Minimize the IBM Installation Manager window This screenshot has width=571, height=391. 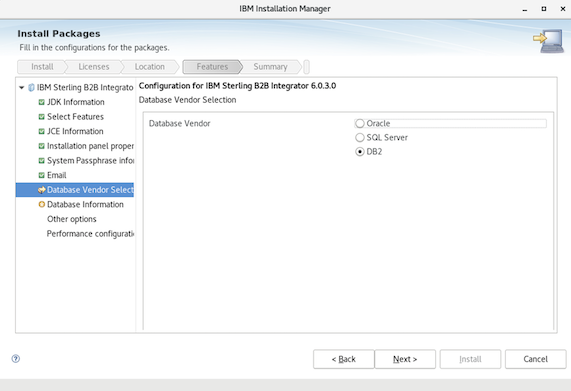click(525, 9)
